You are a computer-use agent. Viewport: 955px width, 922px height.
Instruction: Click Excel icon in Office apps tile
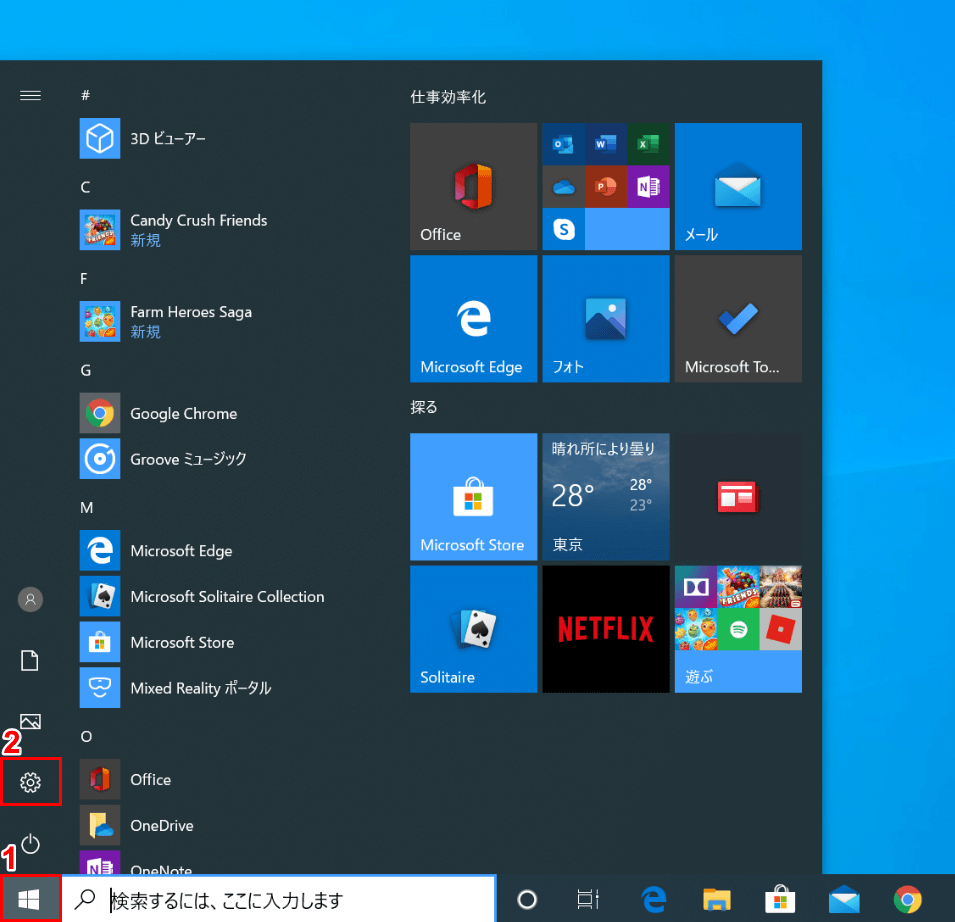click(x=648, y=144)
